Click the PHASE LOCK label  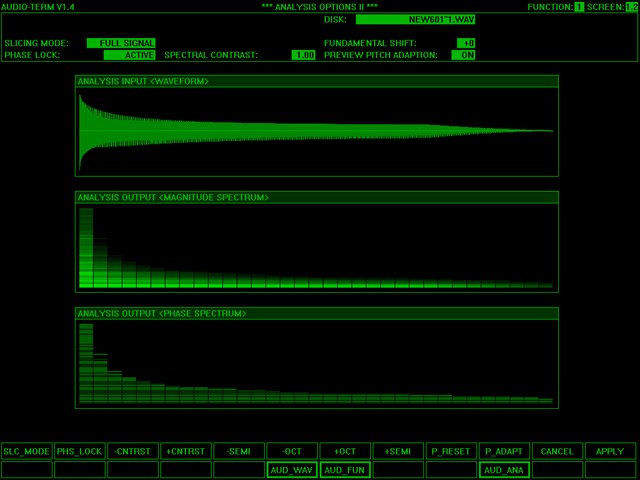32,55
